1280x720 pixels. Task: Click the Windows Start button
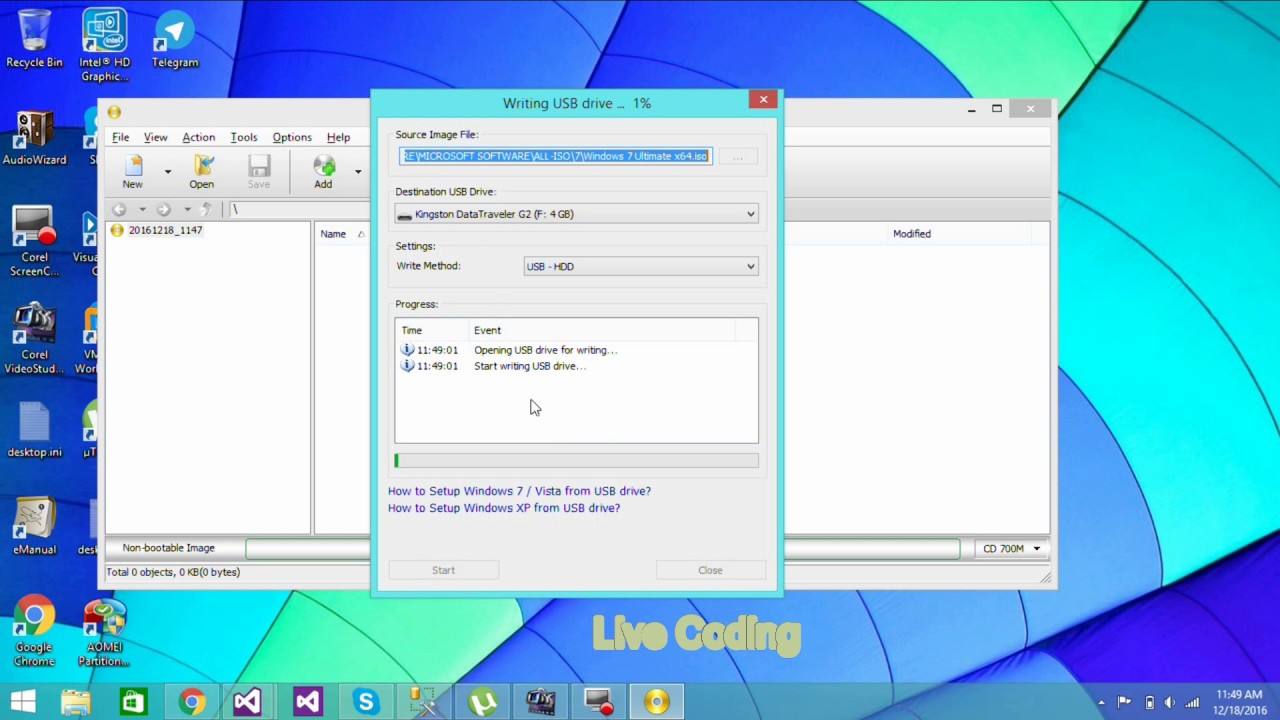tap(23, 701)
